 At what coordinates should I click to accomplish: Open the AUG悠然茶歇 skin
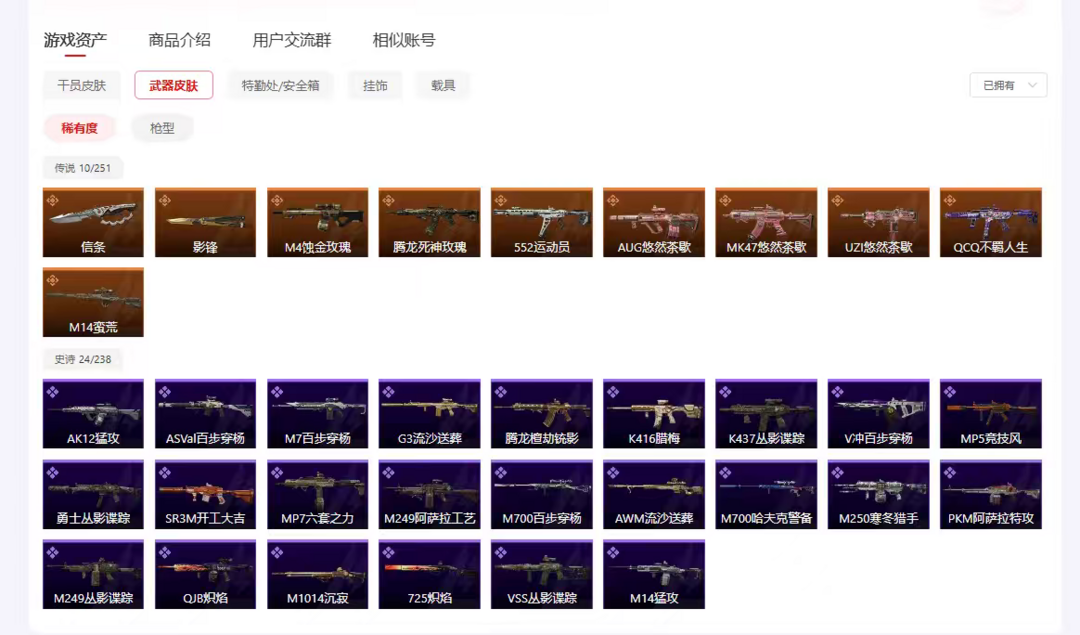point(654,222)
